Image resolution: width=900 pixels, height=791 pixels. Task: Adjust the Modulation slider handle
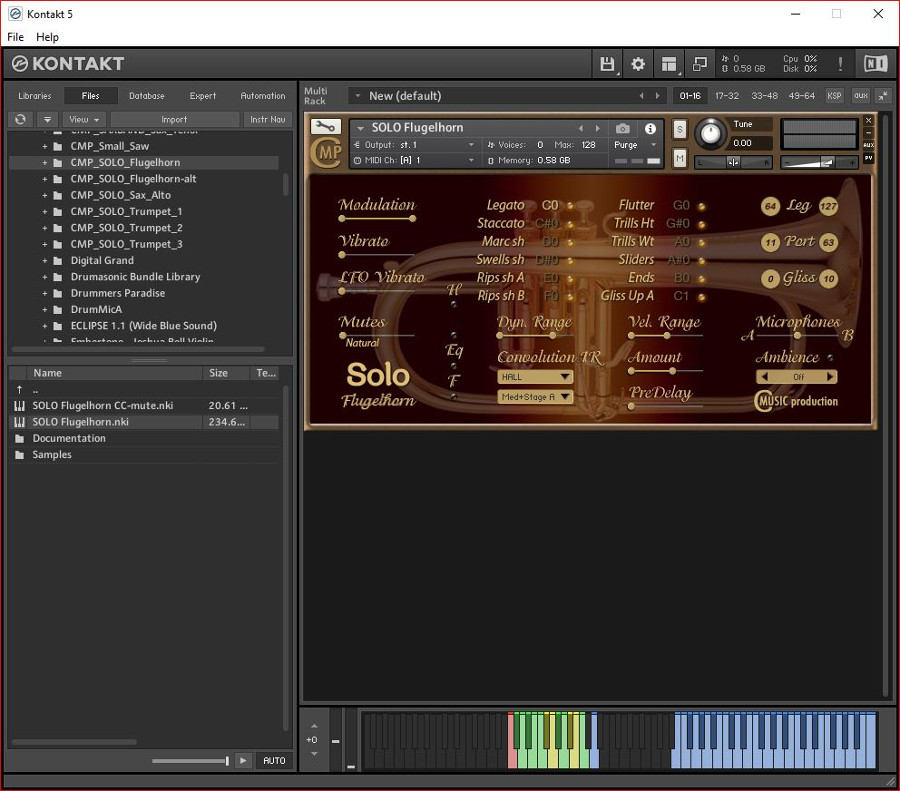412,219
